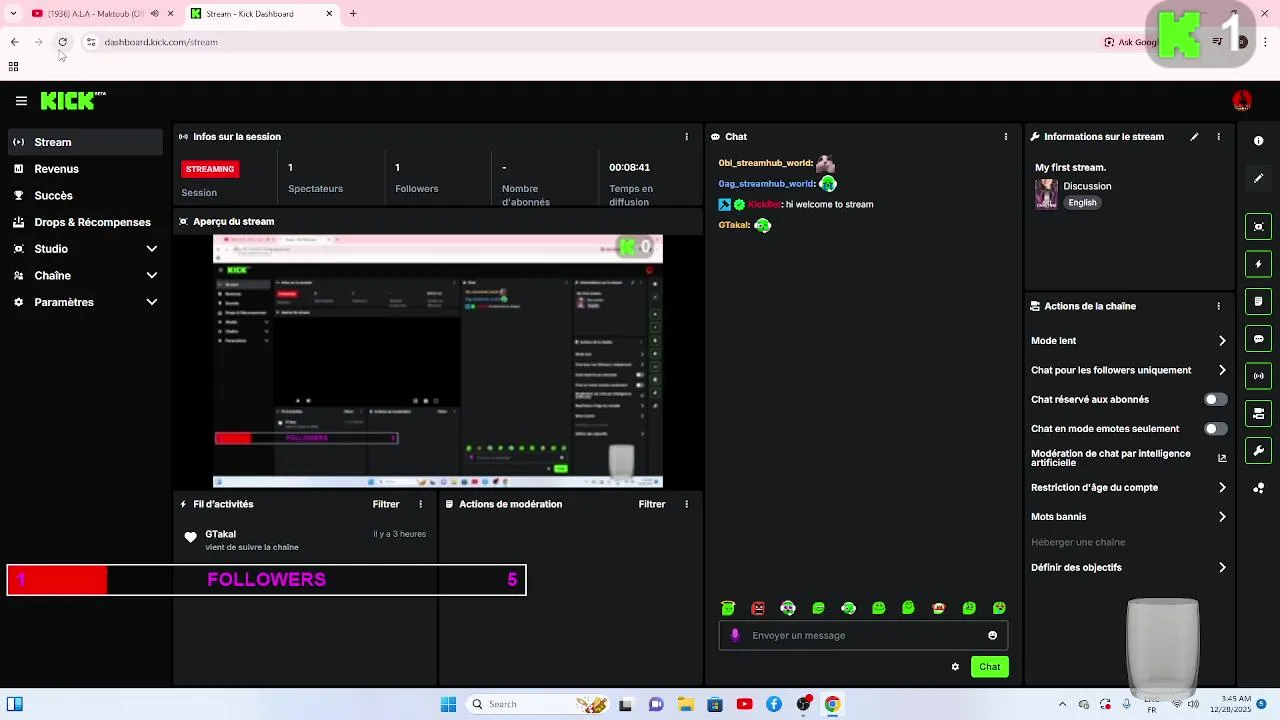Open external AI chat moderation link icon
The image size is (1280, 720).
[1222, 458]
